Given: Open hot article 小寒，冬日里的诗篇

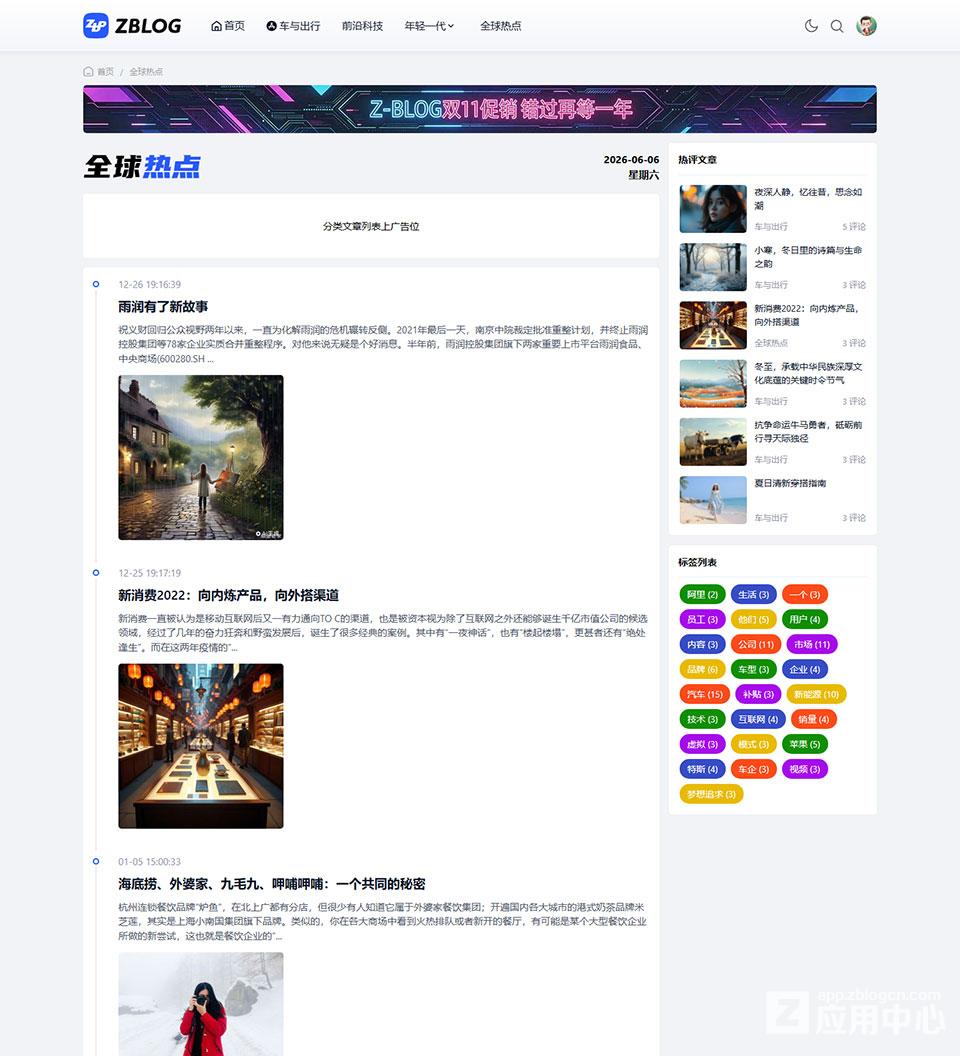Looking at the screenshot, I should (808, 257).
